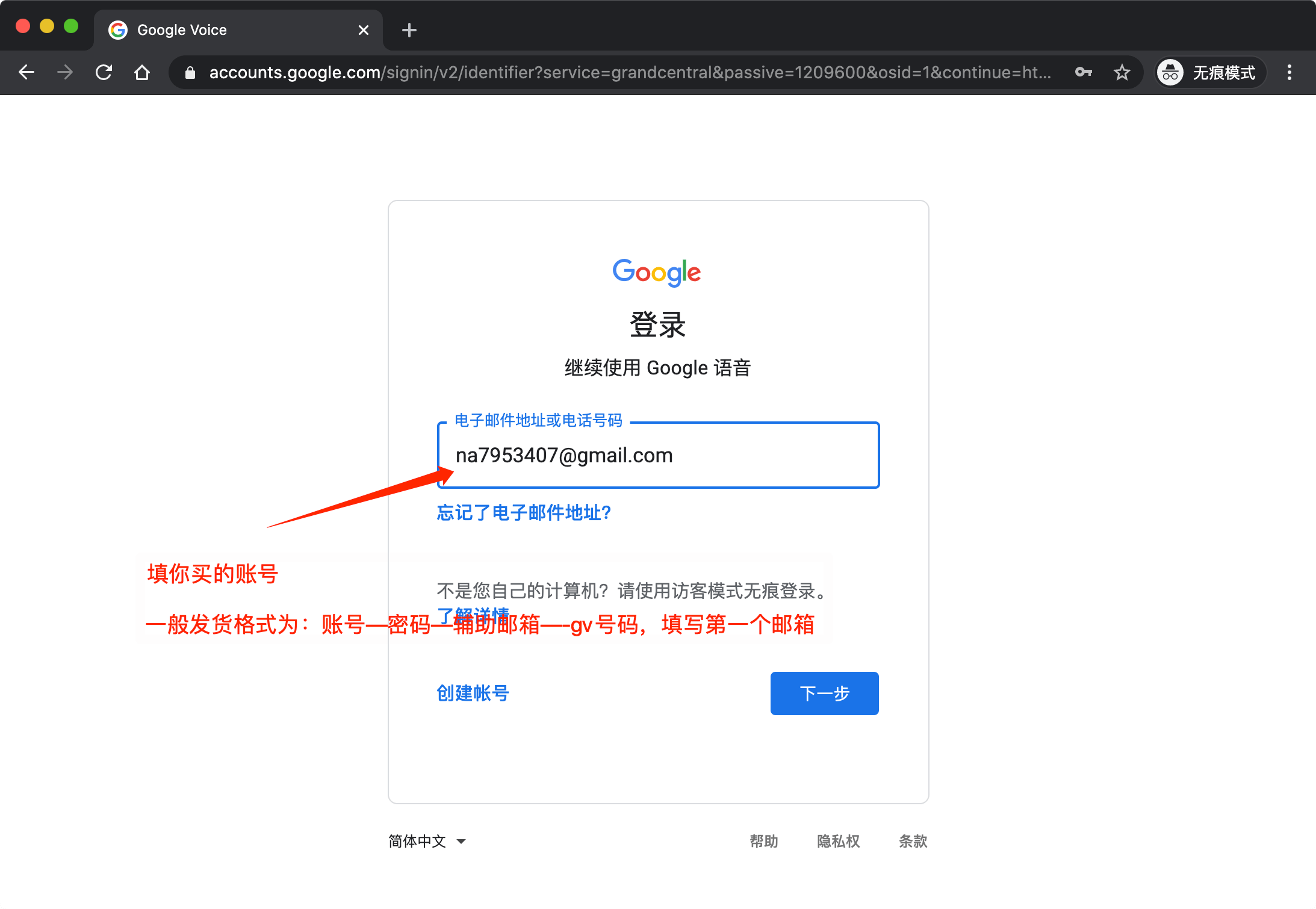Open saved passwords key icon
Screen dimensions: 1316x909
(x=1084, y=72)
